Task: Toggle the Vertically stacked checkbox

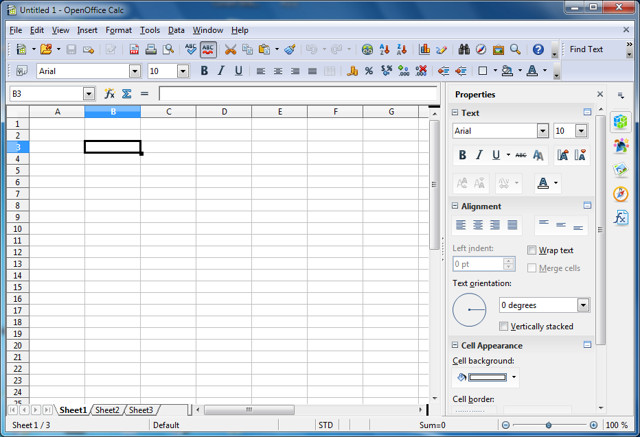Action: pyautogui.click(x=504, y=326)
